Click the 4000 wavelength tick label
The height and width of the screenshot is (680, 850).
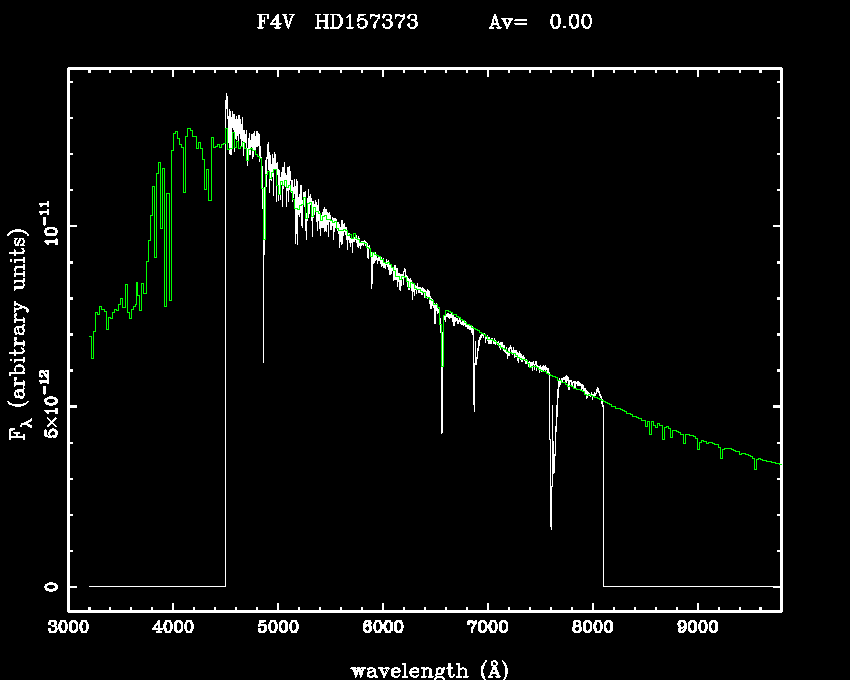point(173,628)
